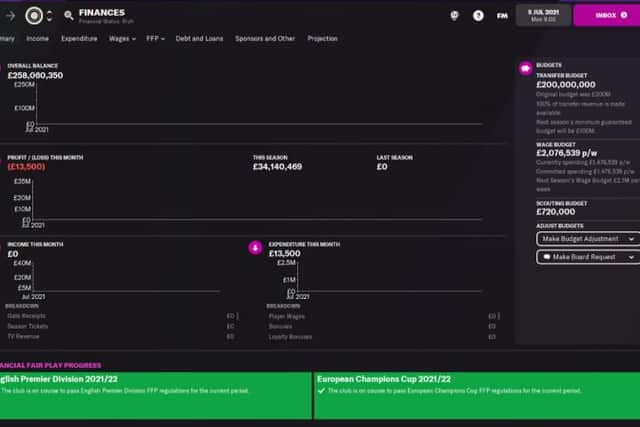Click the Season Tickets breakdown row
Viewport: 640px width, 427px height.
click(121, 326)
